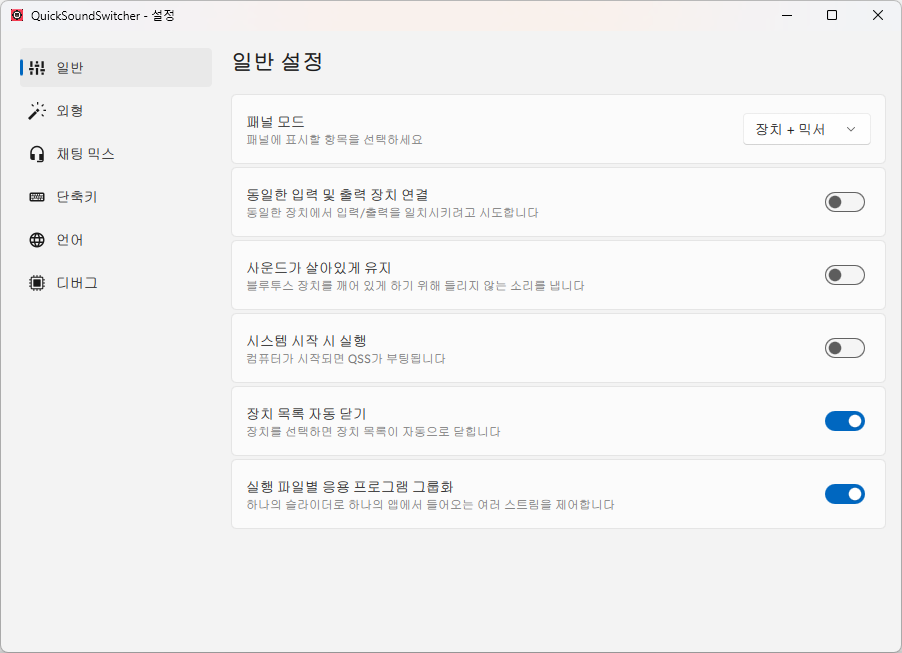Click the chevron arrow in the 패널 모드 combo box
This screenshot has width=902, height=653.
pos(851,129)
